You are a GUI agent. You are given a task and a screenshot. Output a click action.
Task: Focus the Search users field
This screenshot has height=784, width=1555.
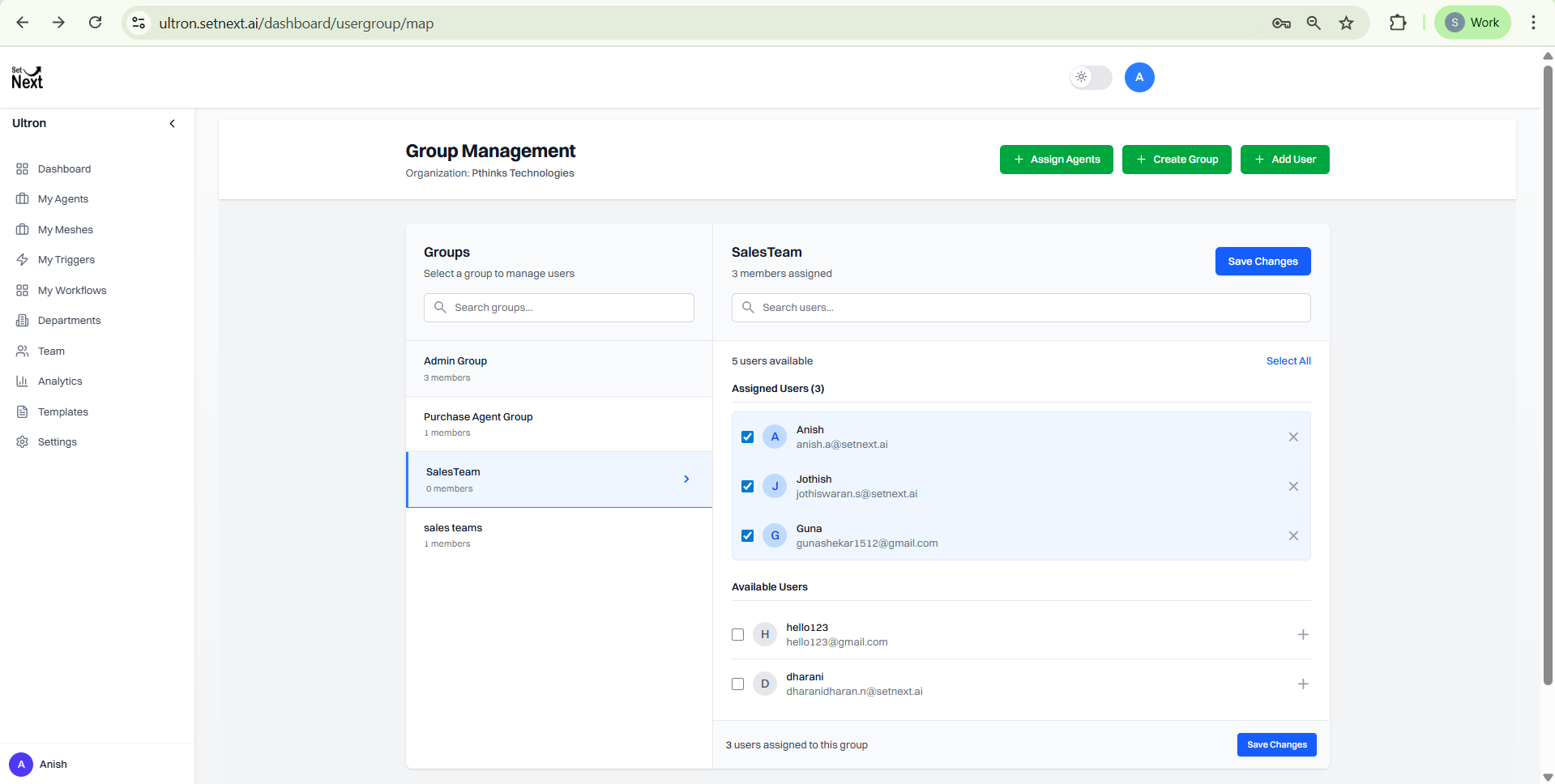coord(1021,308)
